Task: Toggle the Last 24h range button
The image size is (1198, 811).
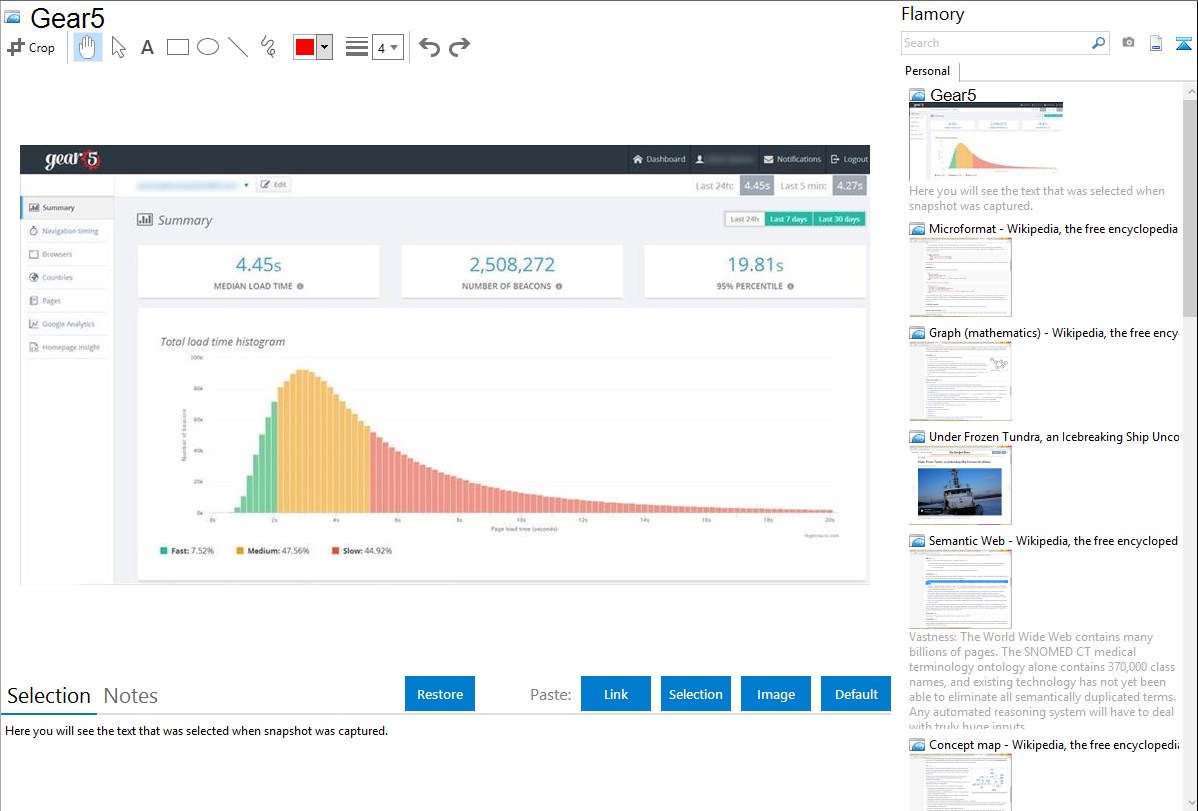Action: (744, 219)
